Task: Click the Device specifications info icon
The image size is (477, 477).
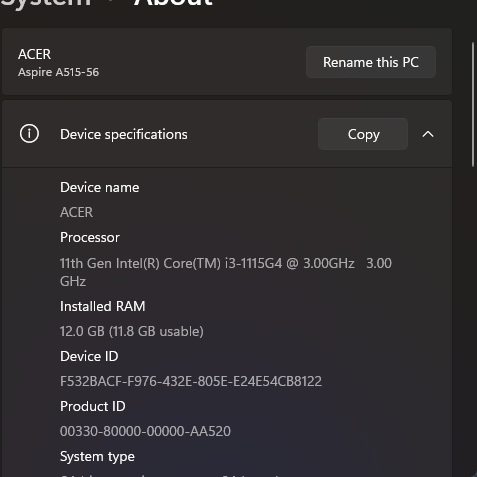Action: 29,134
